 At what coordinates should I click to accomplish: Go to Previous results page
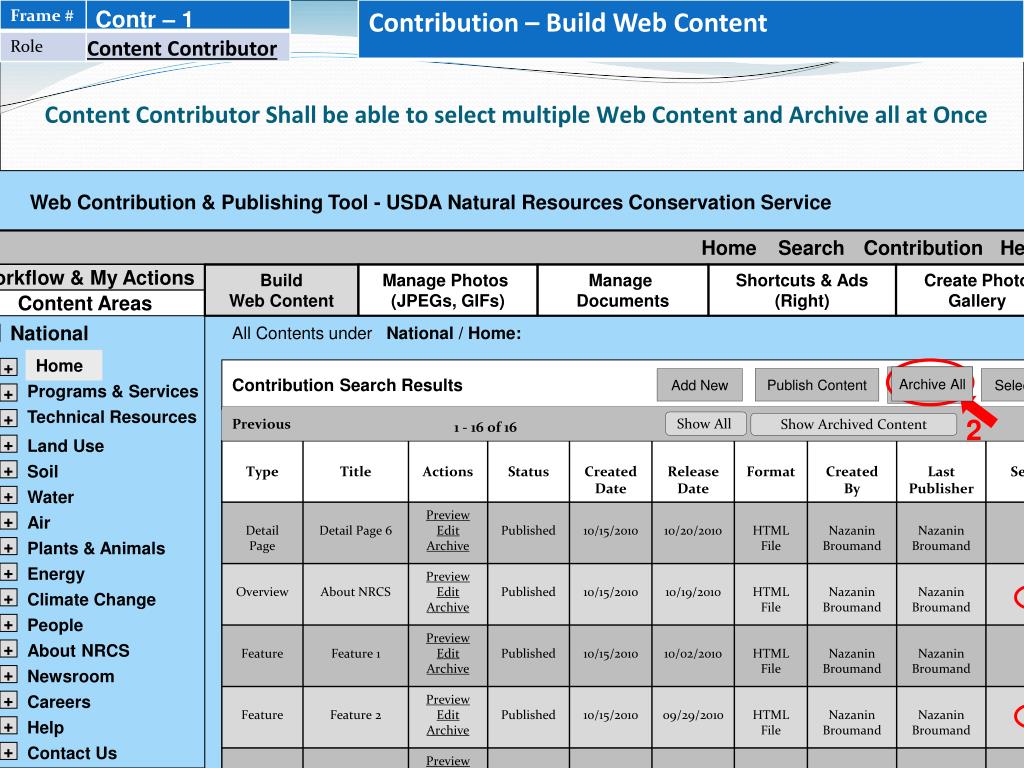(261, 424)
